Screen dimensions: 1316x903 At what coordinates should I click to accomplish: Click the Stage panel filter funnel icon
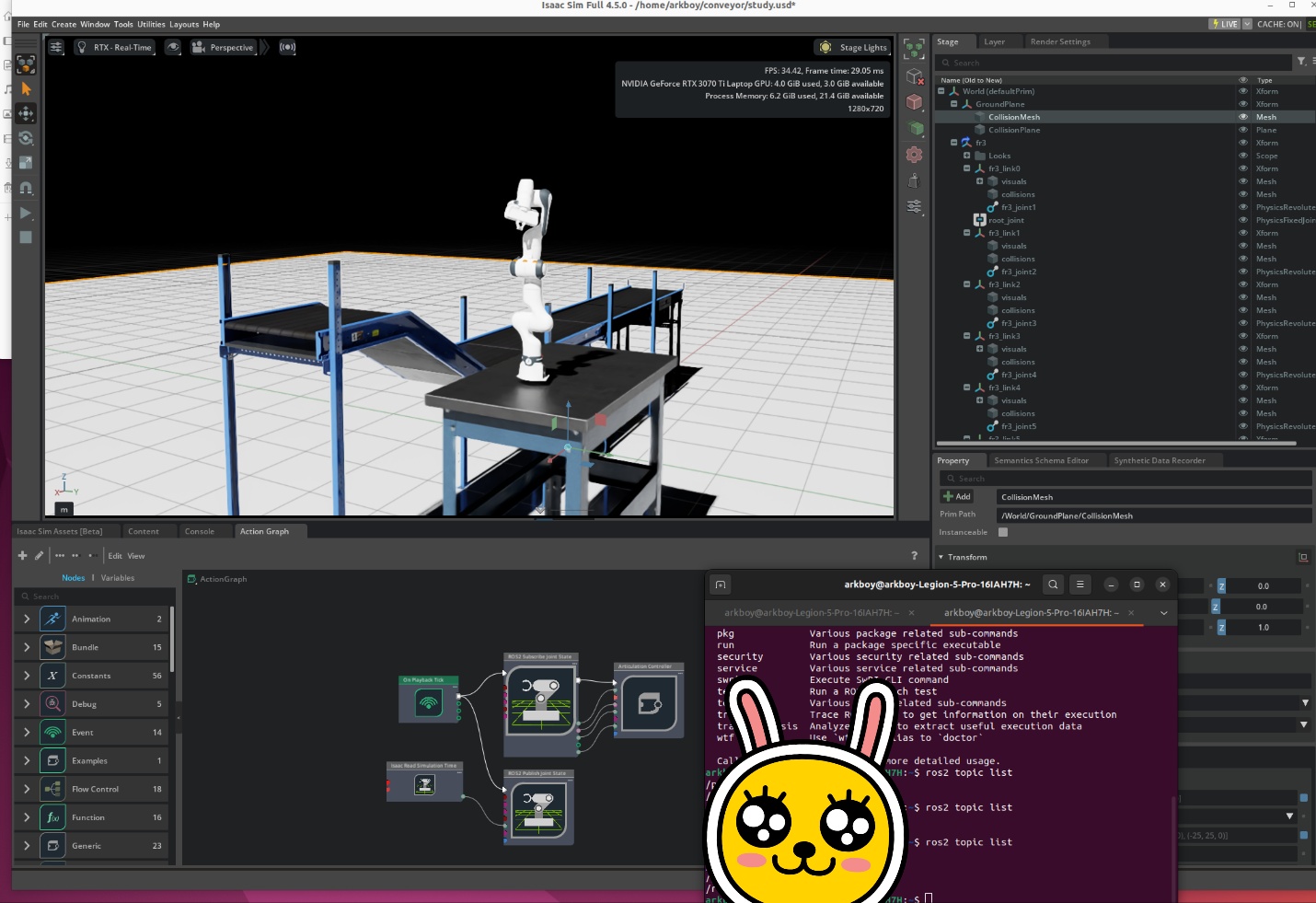click(x=1301, y=62)
